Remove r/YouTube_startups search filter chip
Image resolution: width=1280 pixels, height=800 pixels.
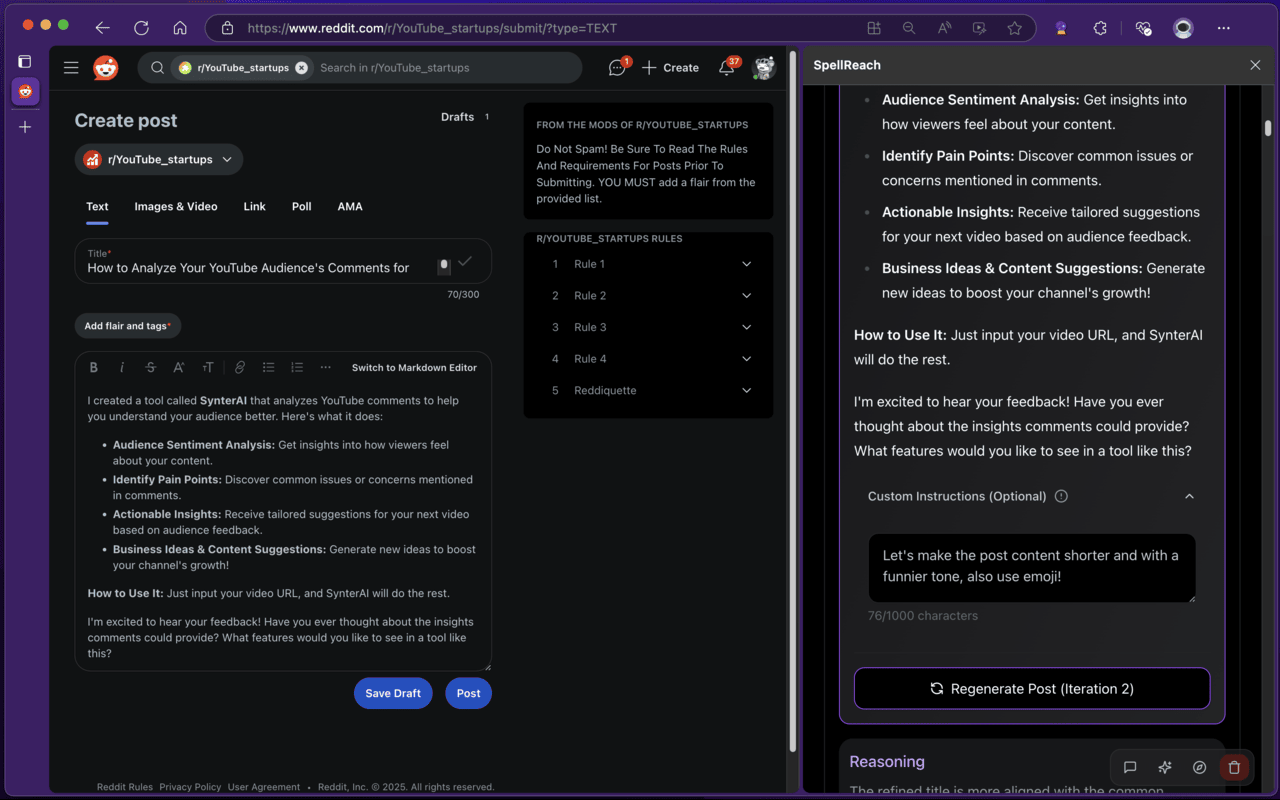[x=301, y=68]
